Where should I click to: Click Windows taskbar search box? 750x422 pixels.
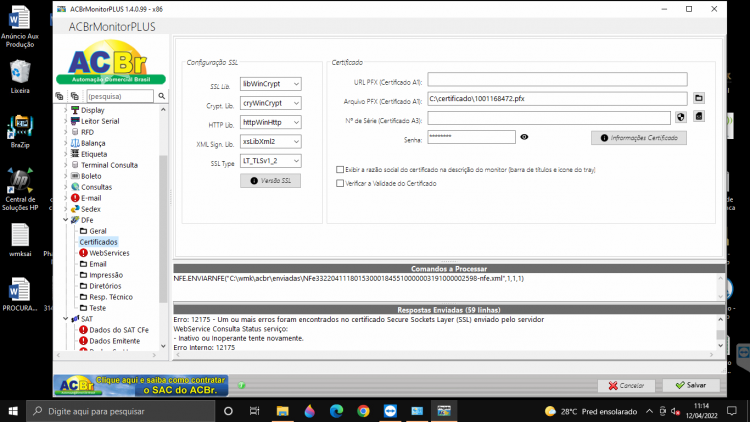[121, 411]
